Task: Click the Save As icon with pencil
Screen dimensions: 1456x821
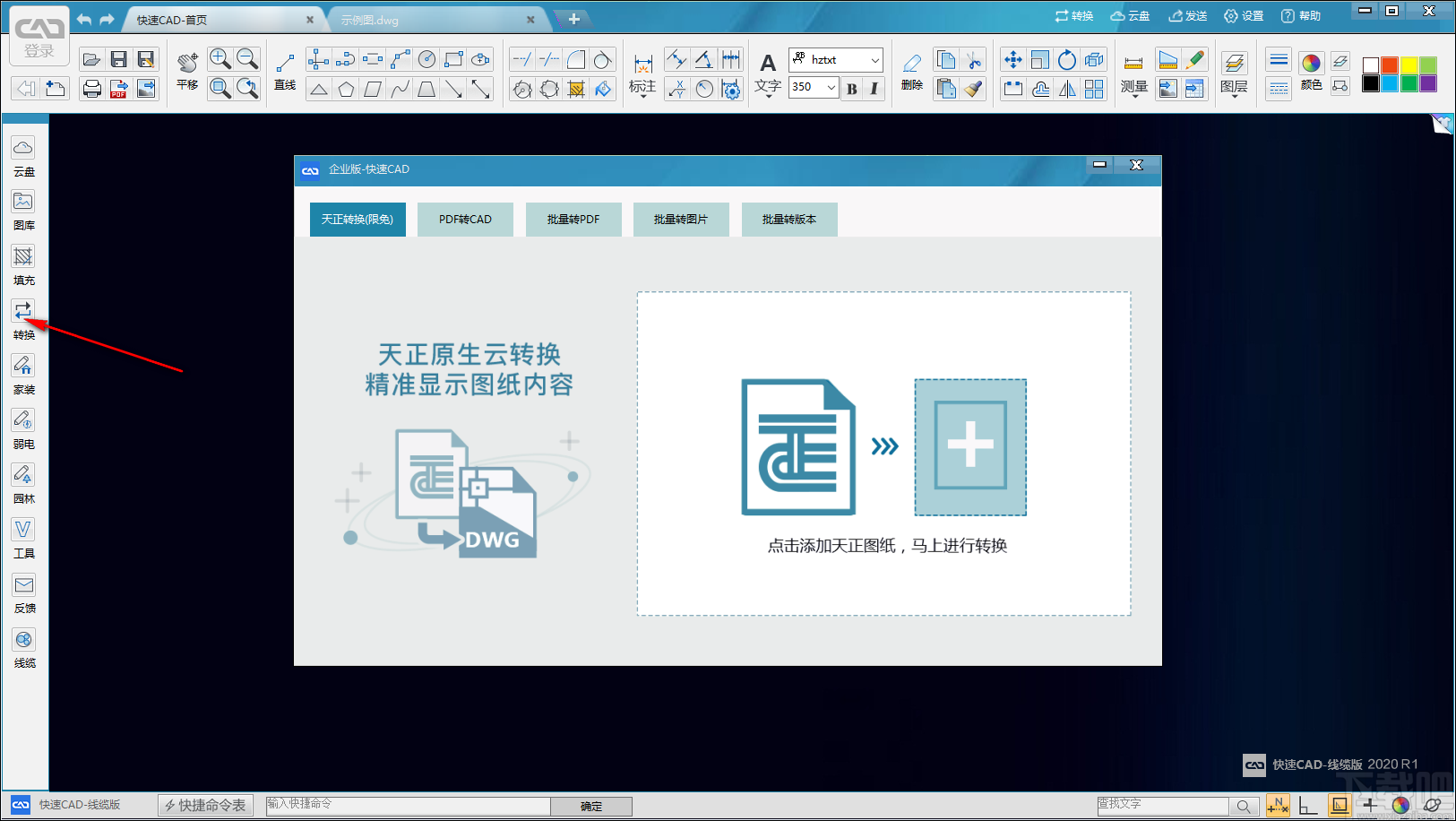Action: (146, 60)
